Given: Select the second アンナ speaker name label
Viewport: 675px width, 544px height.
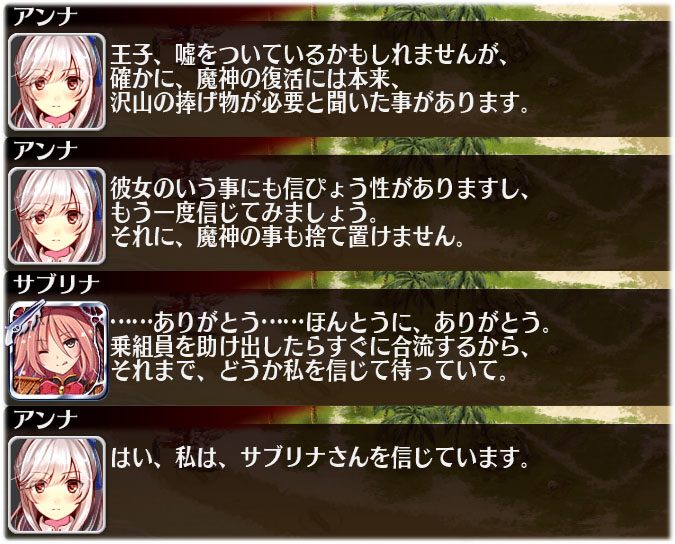Looking at the screenshot, I should (x=45, y=151).
